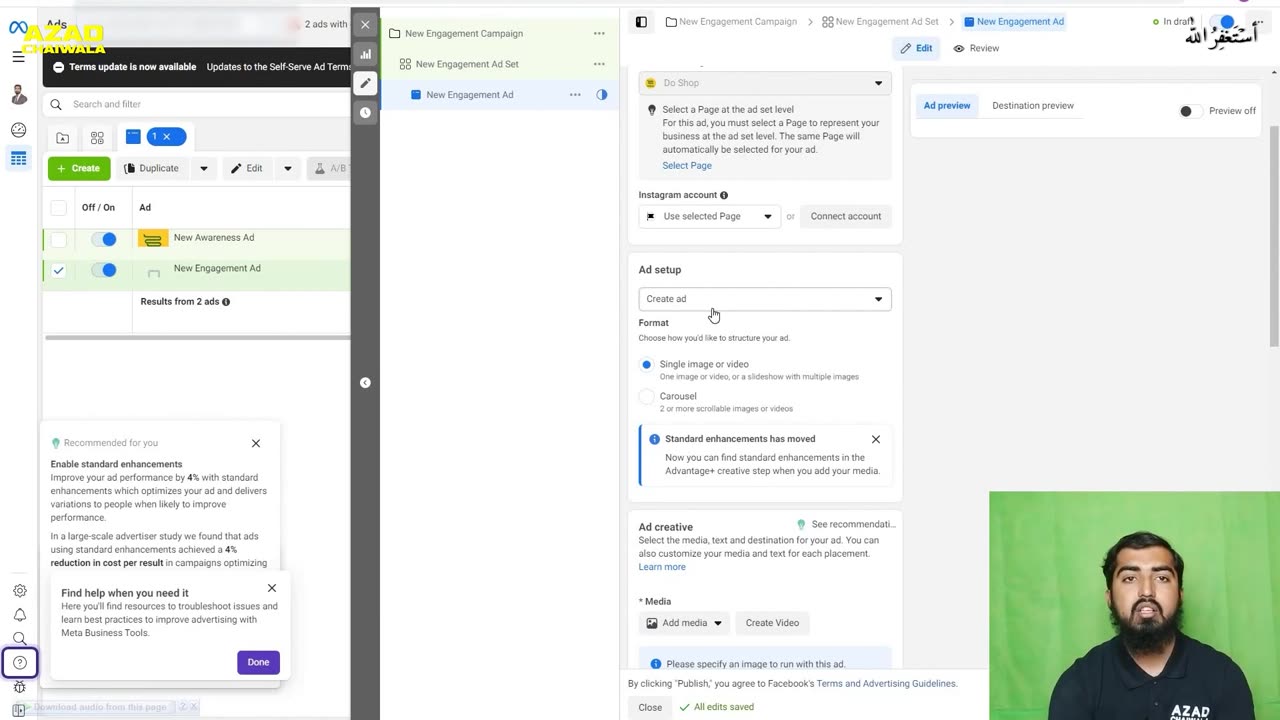Close the editing side panel with X

[x=365, y=25]
